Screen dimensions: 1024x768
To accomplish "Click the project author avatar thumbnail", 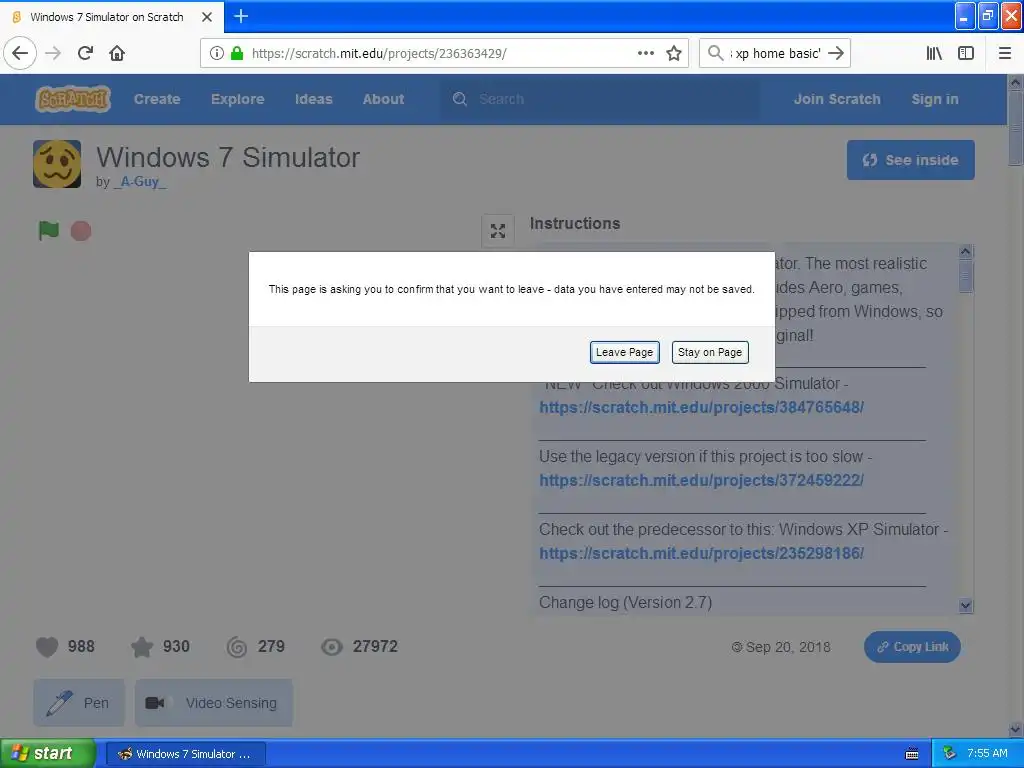I will (x=57, y=164).
